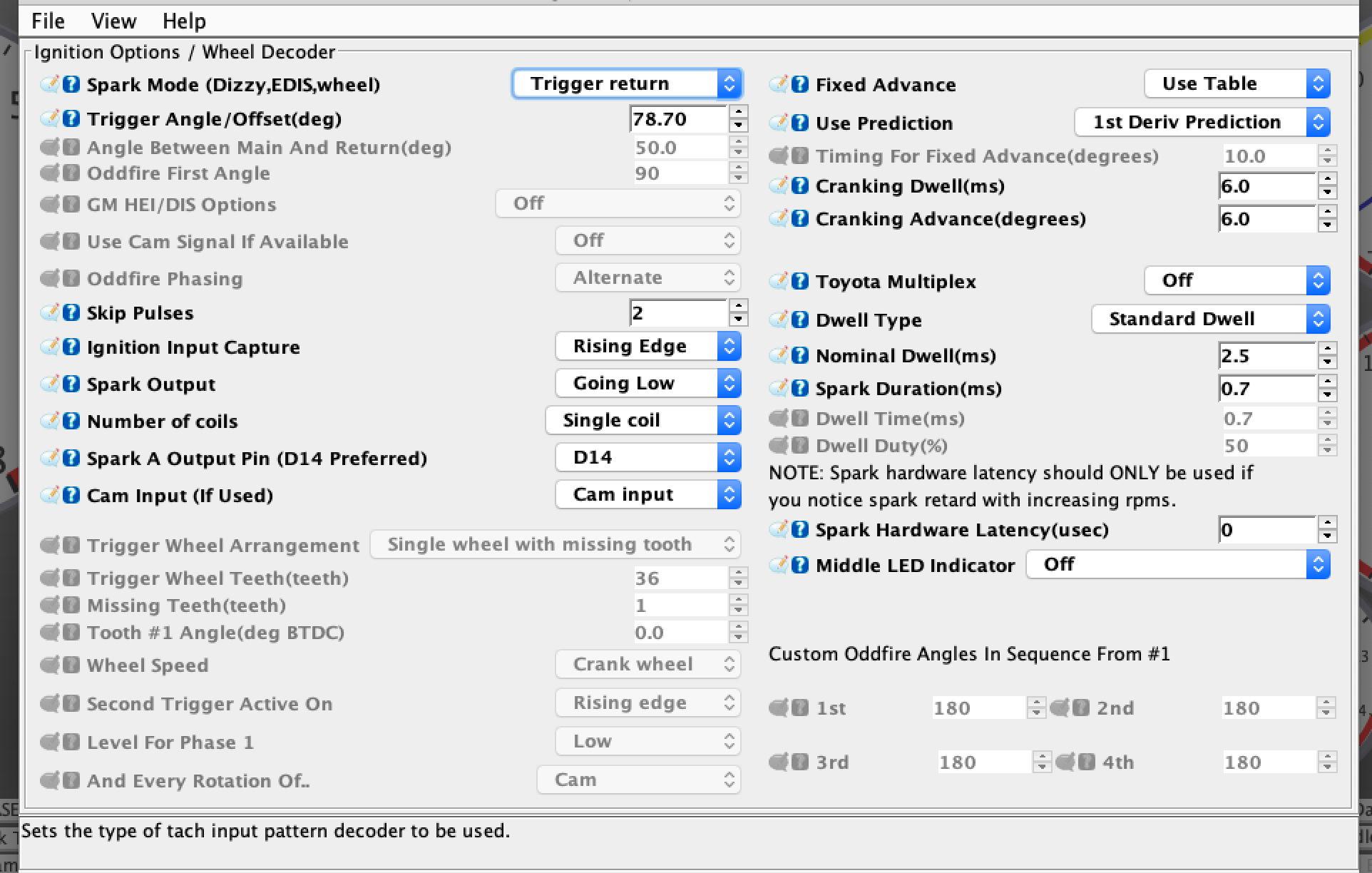
Task: Click help icon for Spark Mode
Action: pos(71,85)
